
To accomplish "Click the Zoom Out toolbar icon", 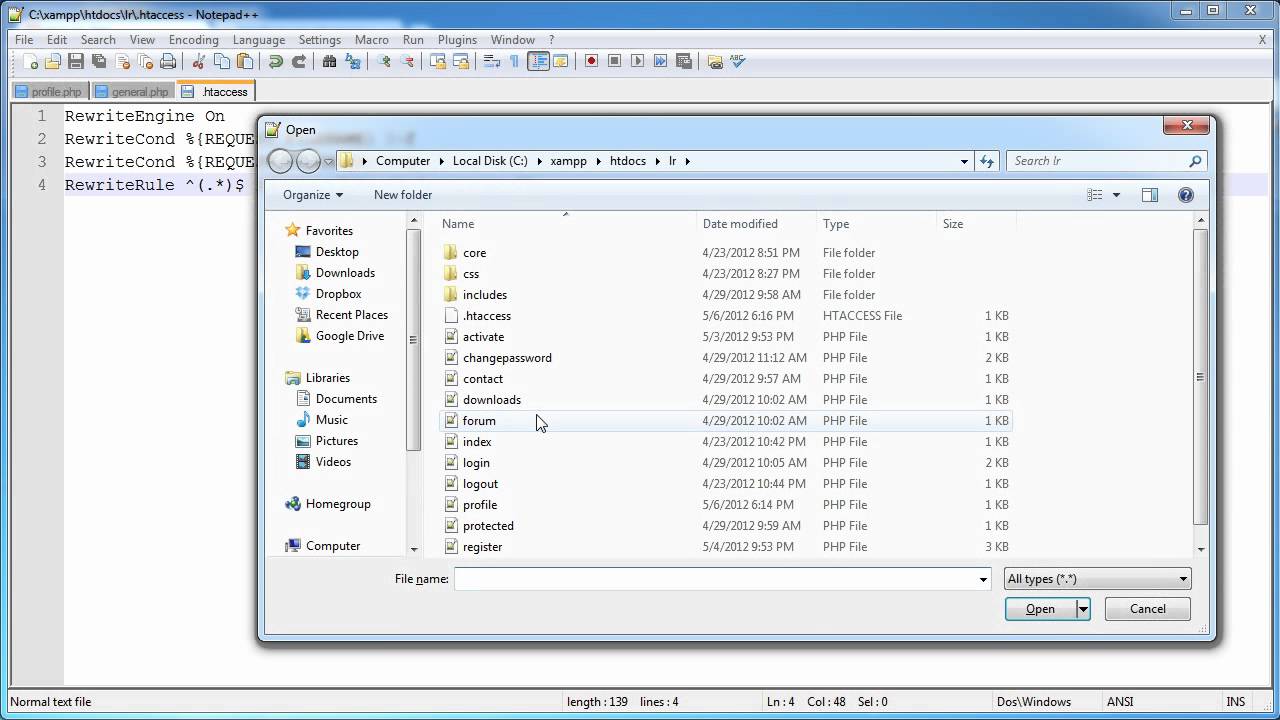I will pos(407,61).
